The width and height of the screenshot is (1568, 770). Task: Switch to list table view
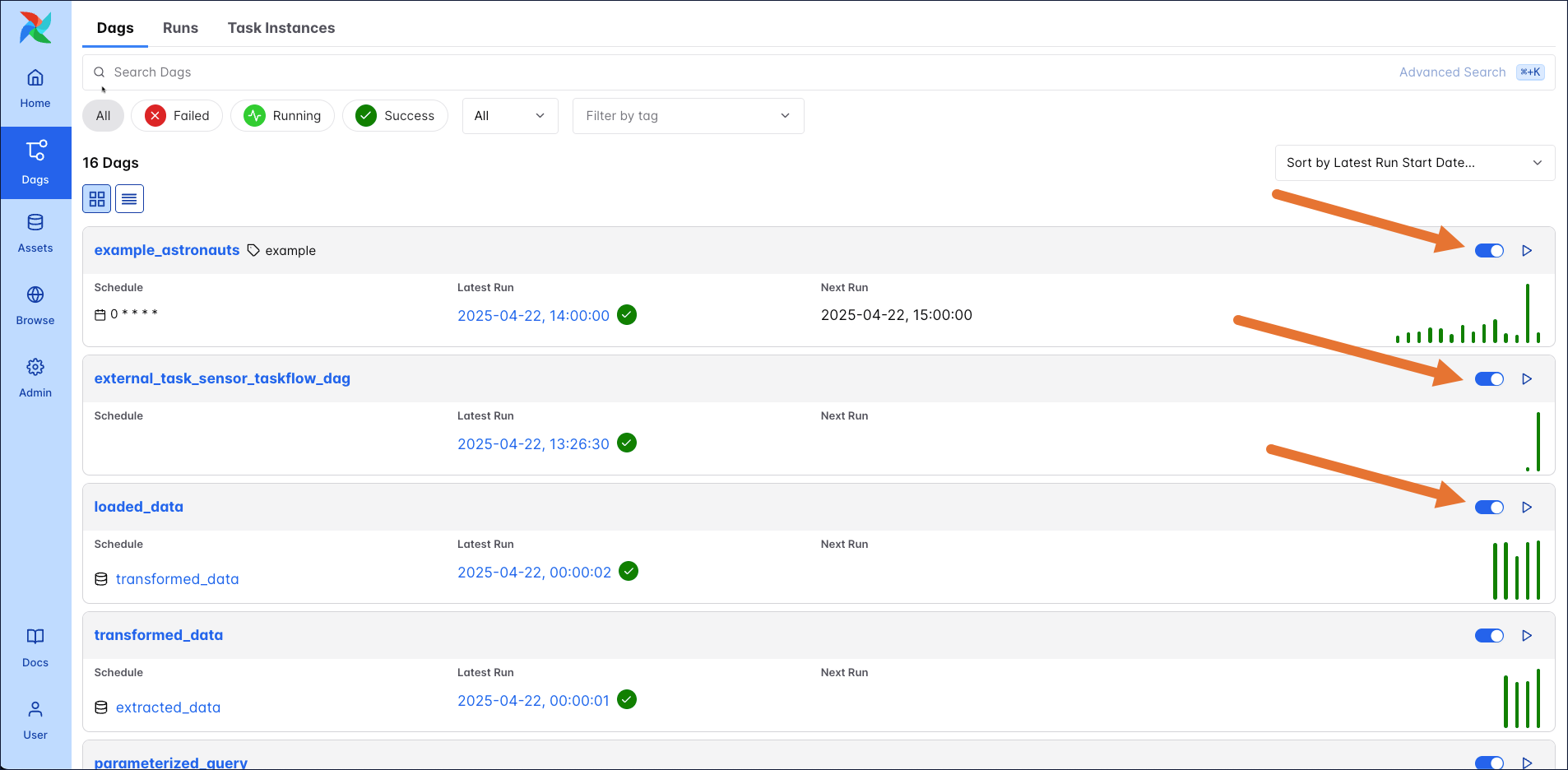click(x=129, y=199)
